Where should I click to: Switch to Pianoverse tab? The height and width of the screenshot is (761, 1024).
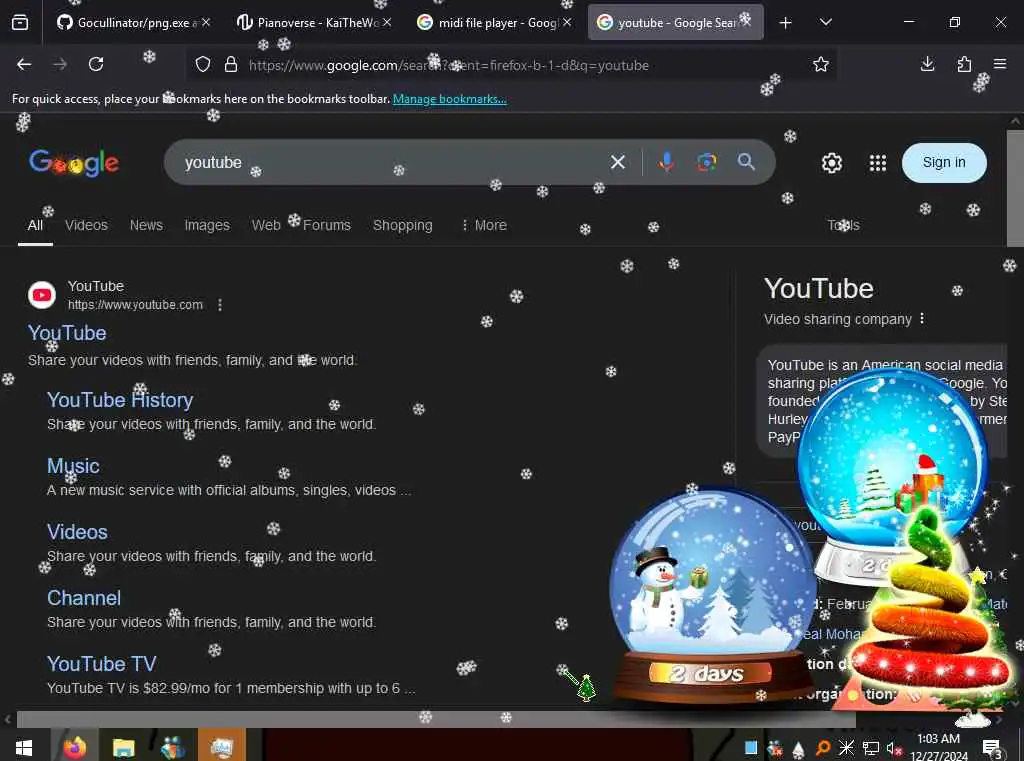pyautogui.click(x=307, y=23)
